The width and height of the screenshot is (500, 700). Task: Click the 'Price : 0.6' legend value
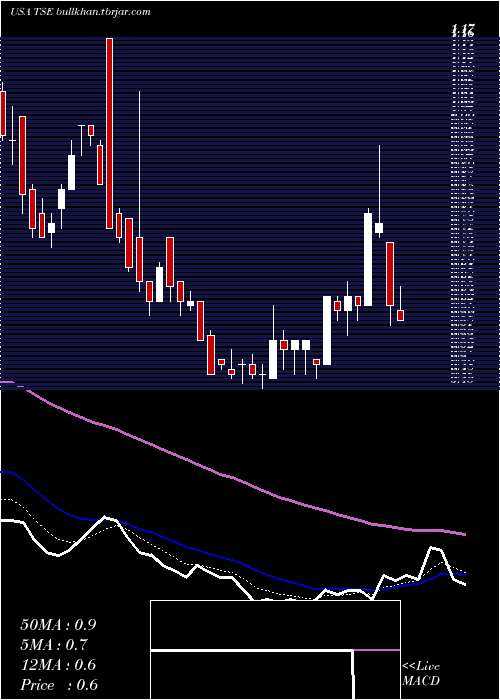[x=59, y=685]
